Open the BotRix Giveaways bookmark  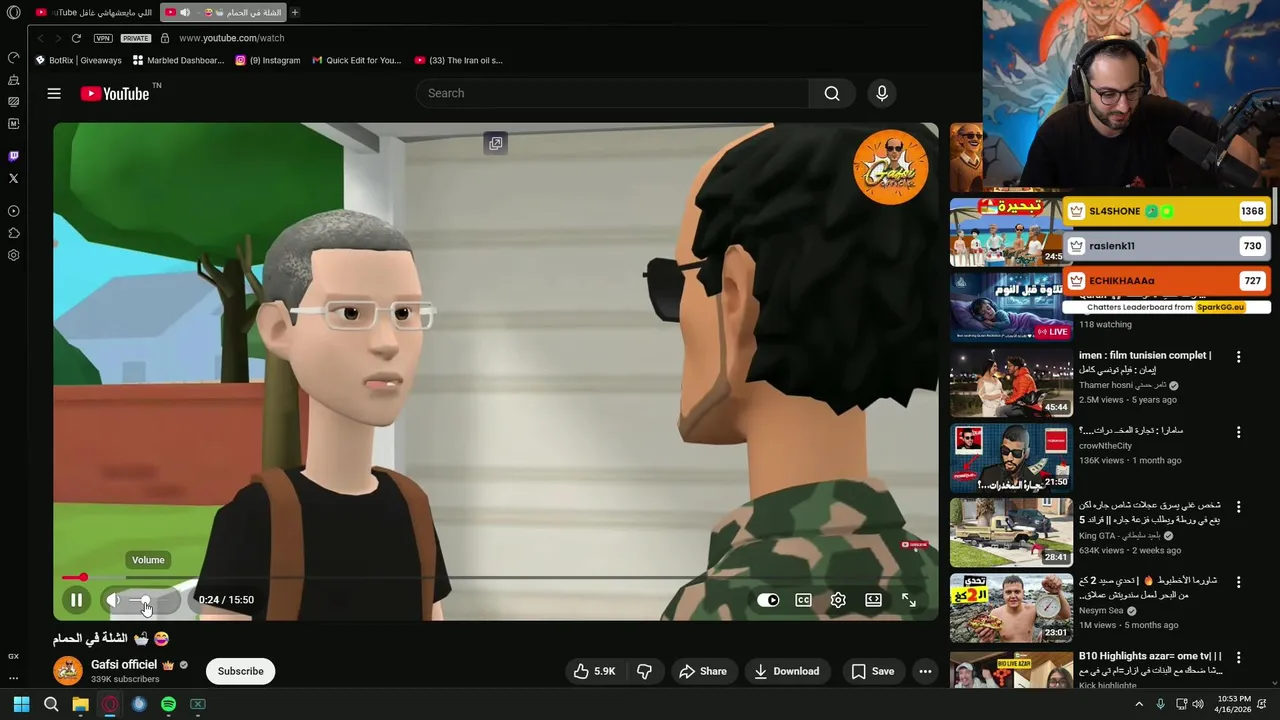tap(78, 60)
